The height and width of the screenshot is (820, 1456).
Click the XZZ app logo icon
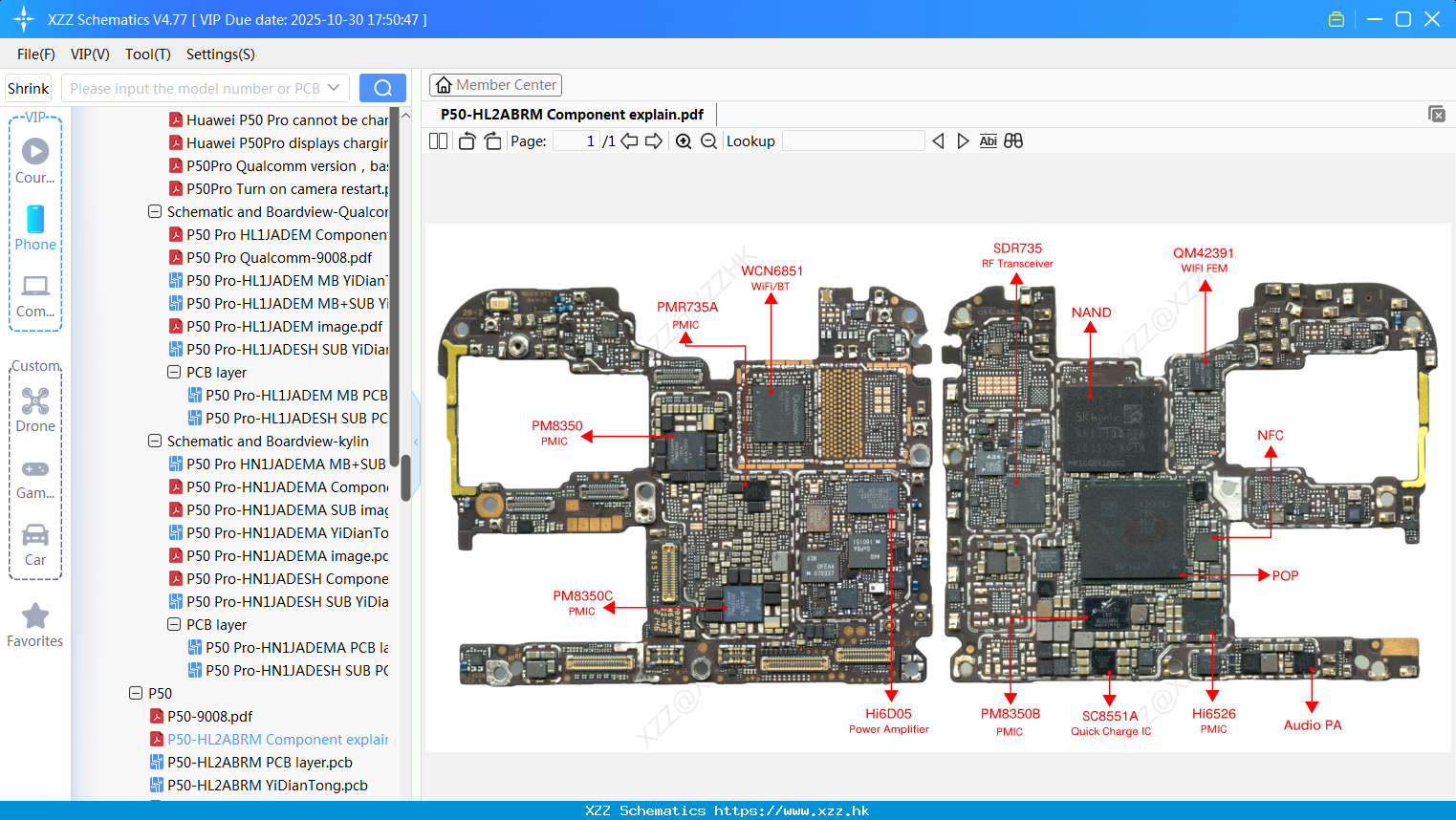click(x=24, y=19)
